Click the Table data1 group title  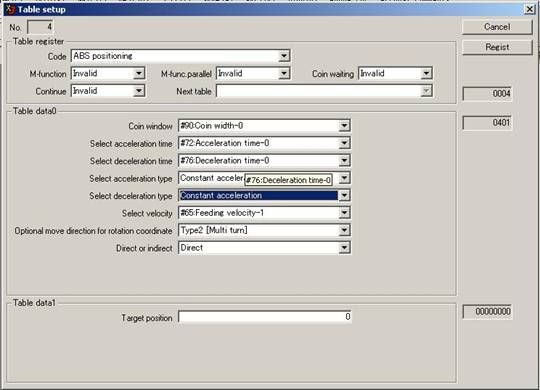coord(34,303)
